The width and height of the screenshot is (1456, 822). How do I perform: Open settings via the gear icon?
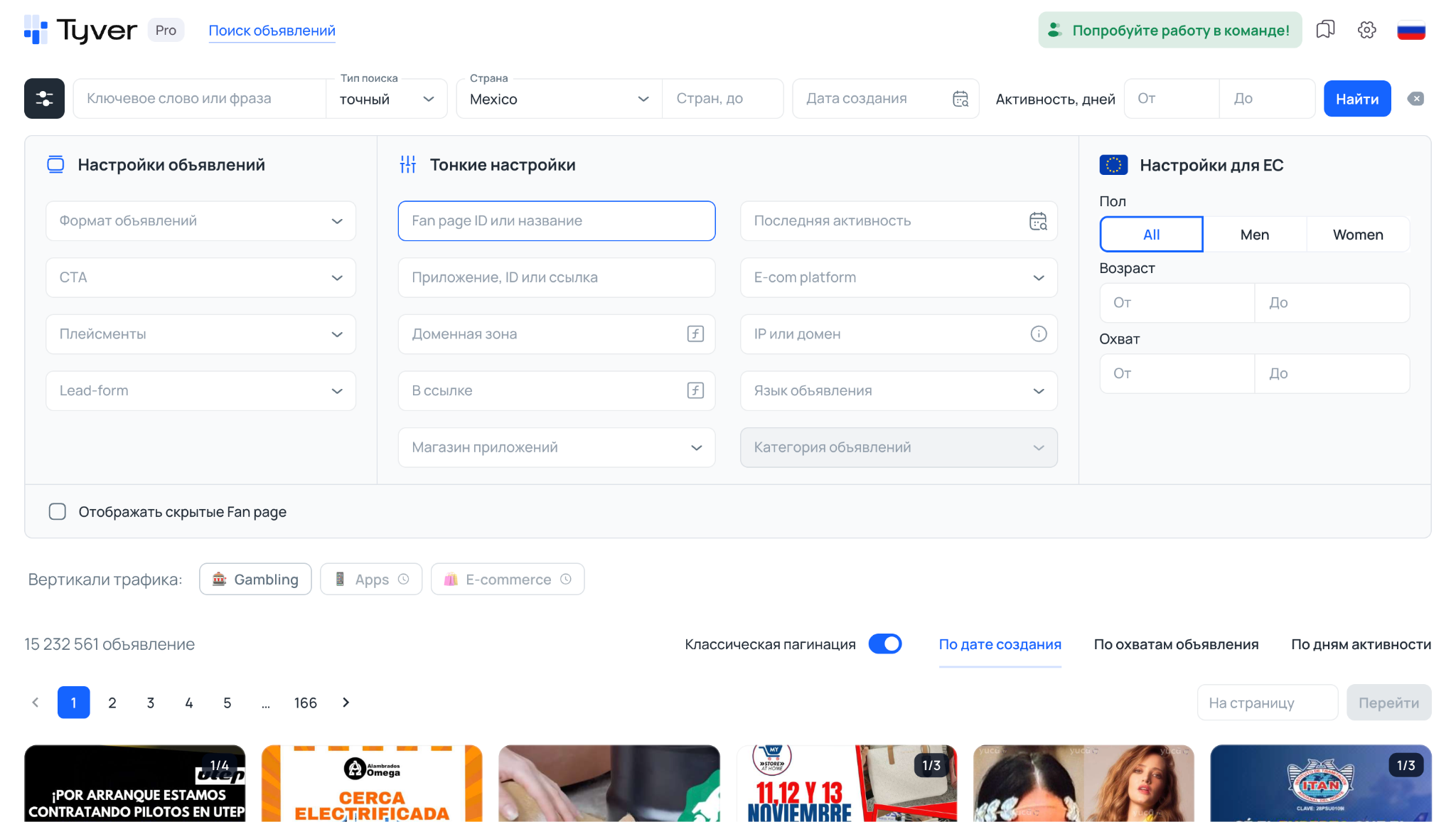(x=1366, y=30)
